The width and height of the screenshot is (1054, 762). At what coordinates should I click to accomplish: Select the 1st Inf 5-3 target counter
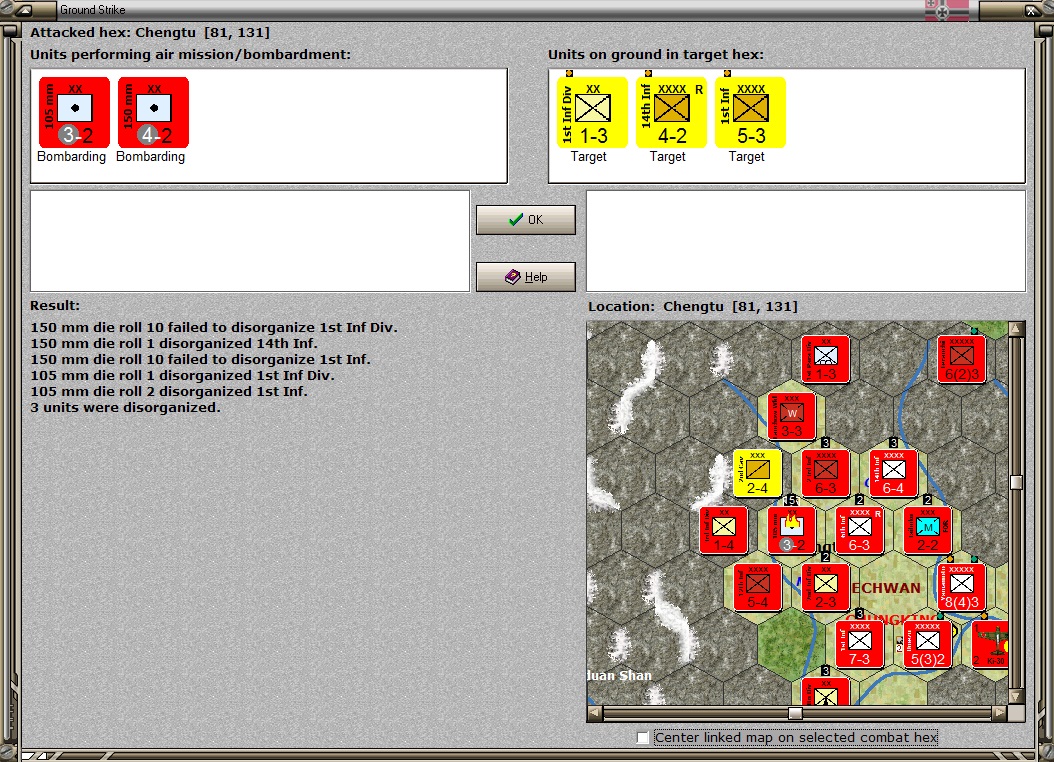(750, 112)
